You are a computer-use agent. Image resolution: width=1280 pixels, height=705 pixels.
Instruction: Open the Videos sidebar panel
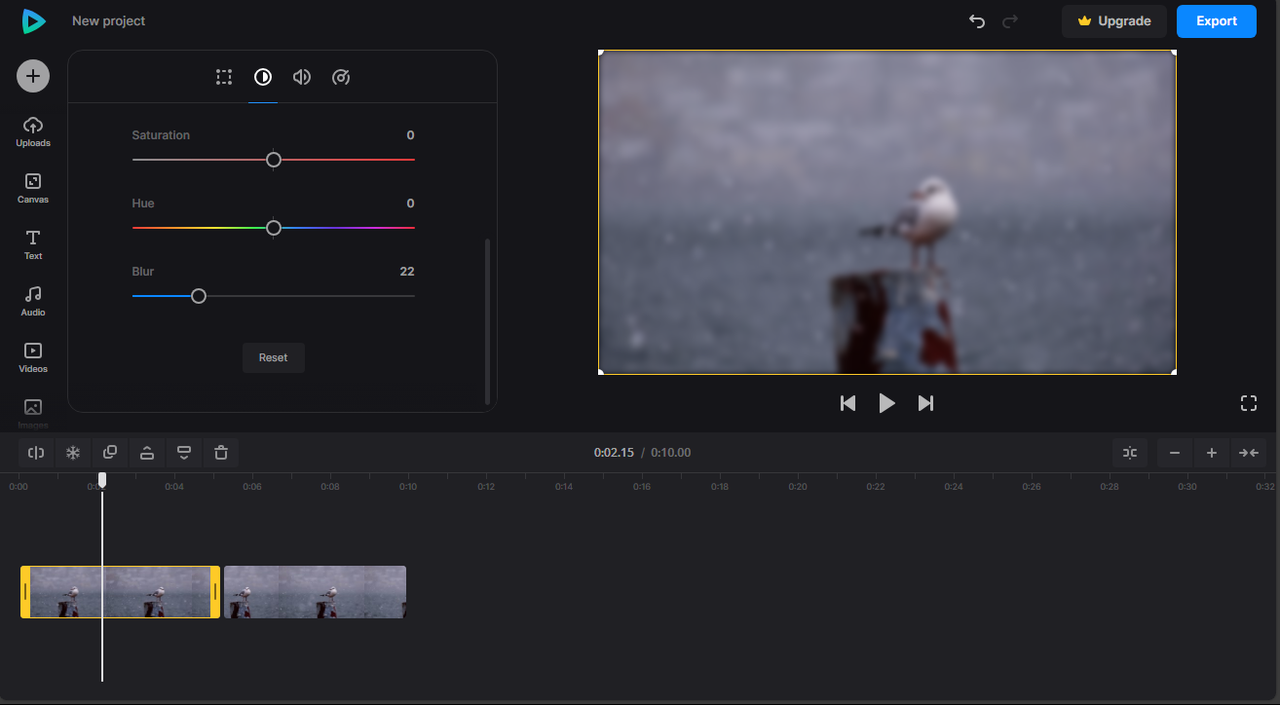click(33, 358)
